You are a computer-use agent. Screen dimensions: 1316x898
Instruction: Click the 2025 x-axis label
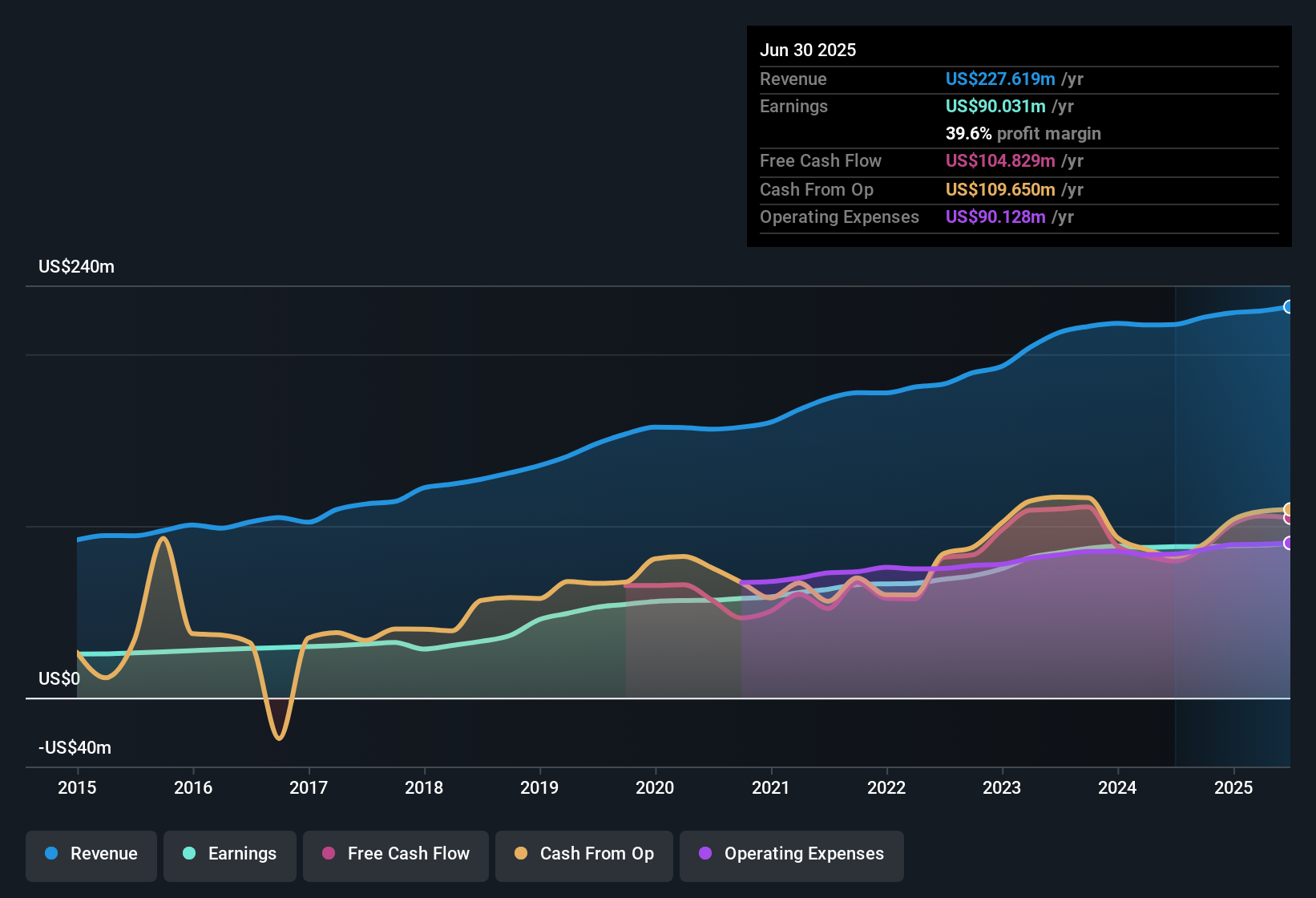pos(1233,787)
